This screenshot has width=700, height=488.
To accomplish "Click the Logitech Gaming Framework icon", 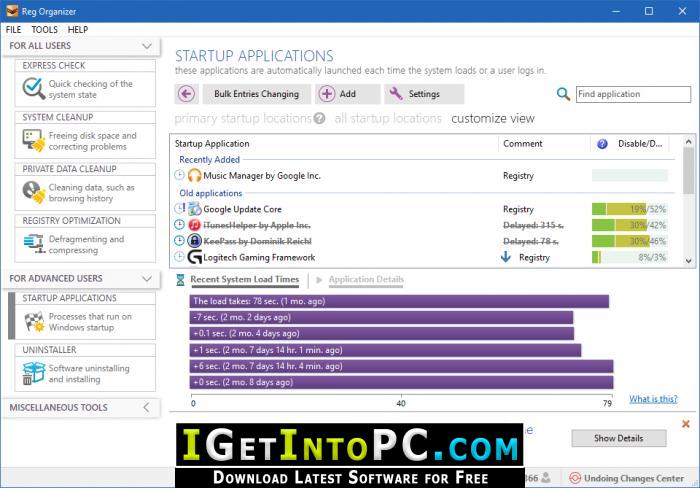I will [195, 257].
